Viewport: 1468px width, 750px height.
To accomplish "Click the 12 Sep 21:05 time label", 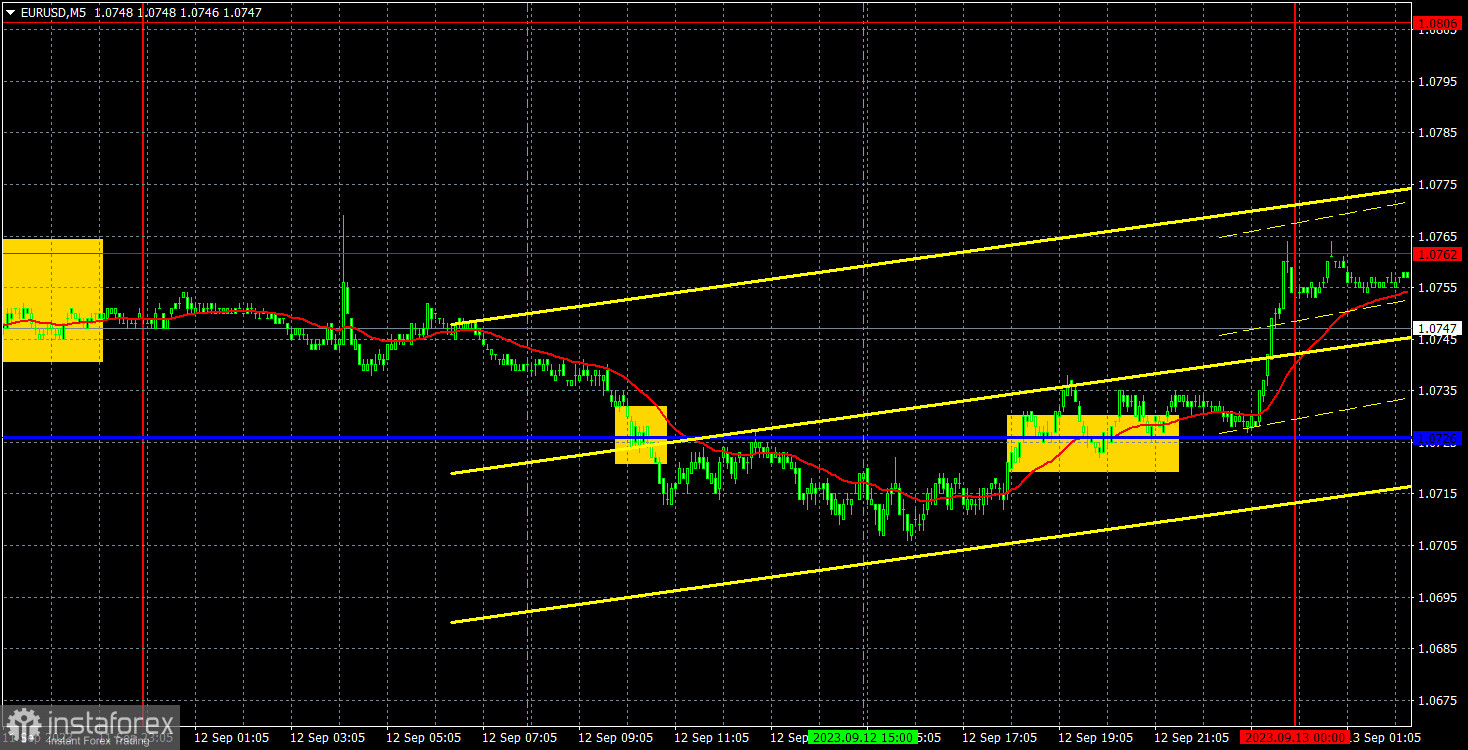I will [x=1191, y=737].
